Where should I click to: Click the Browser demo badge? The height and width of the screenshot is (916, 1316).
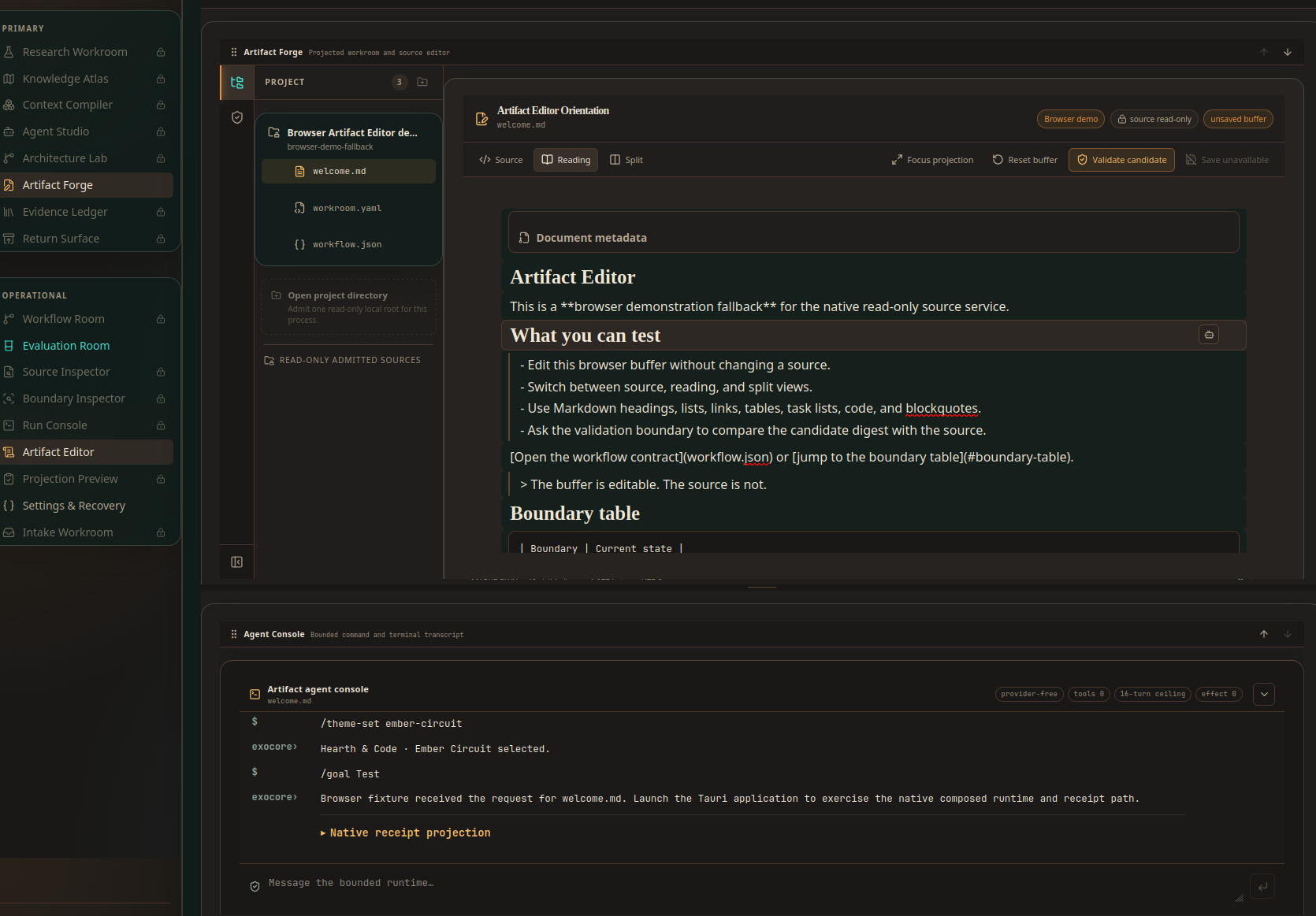pyautogui.click(x=1071, y=119)
